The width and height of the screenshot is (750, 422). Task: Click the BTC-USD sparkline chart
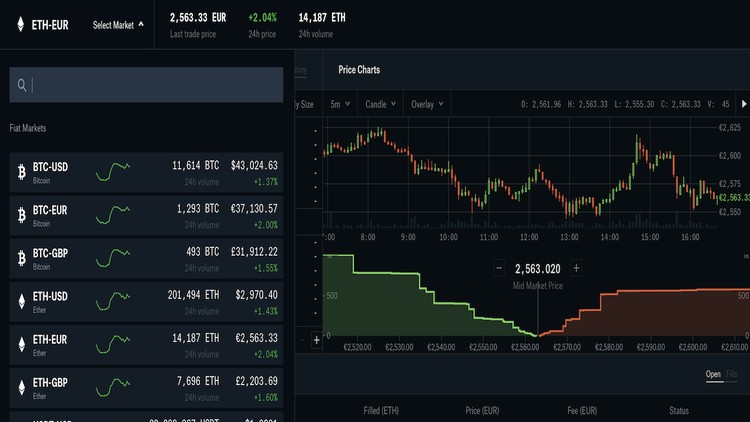pyautogui.click(x=113, y=172)
